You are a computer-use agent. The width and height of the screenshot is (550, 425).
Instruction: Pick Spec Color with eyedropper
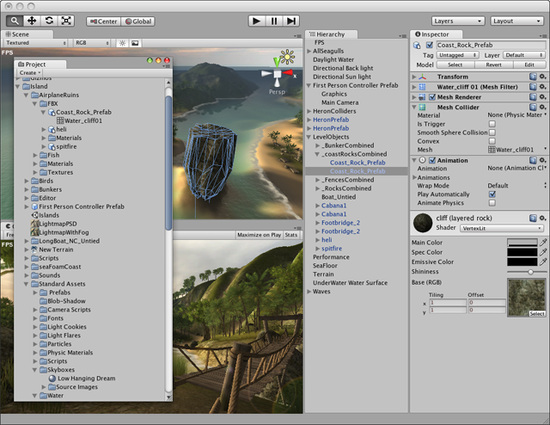point(543,252)
